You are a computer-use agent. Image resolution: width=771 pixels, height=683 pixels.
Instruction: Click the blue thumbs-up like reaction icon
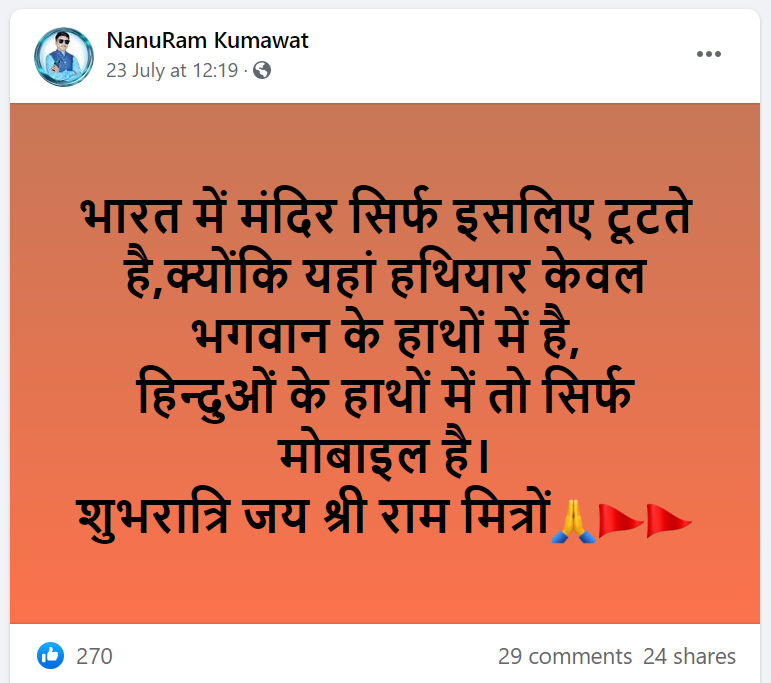pos(50,655)
